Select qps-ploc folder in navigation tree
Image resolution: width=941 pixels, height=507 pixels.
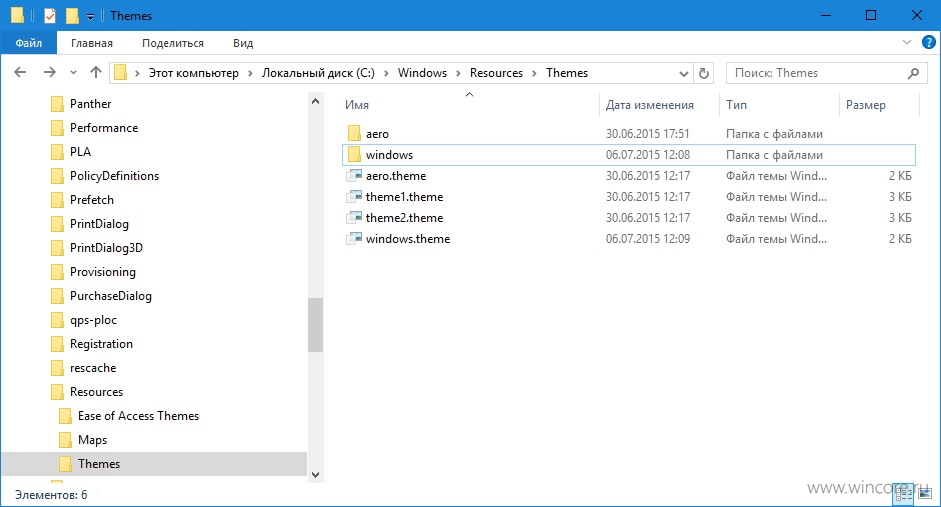93,320
